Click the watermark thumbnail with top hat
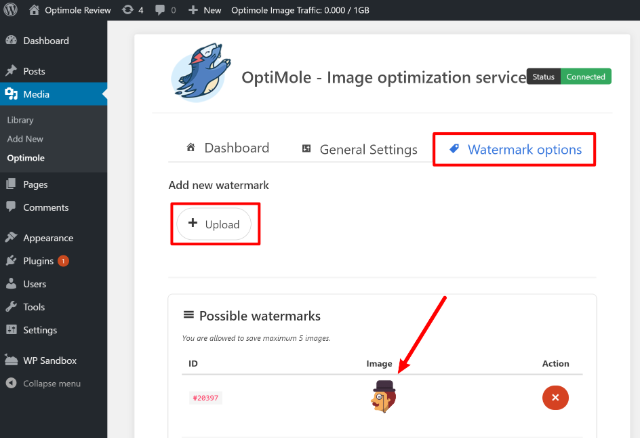Viewport: 640px width, 438px height. (384, 397)
